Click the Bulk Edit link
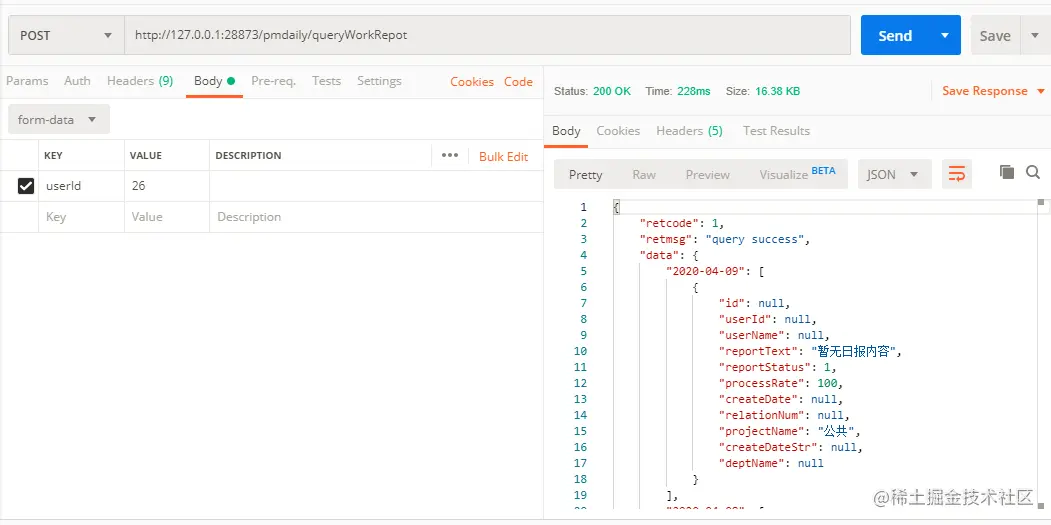 coord(503,156)
